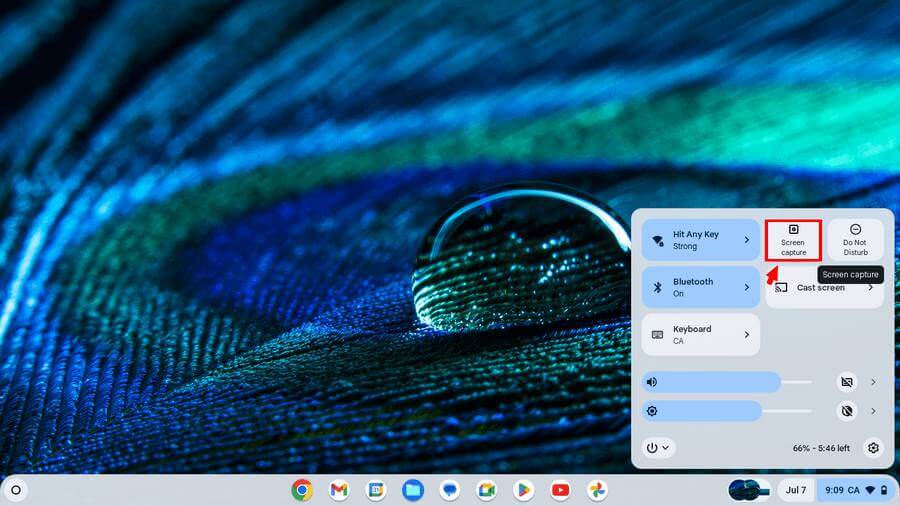Open the Play Store shelf icon
The width and height of the screenshot is (900, 506).
[x=523, y=490]
